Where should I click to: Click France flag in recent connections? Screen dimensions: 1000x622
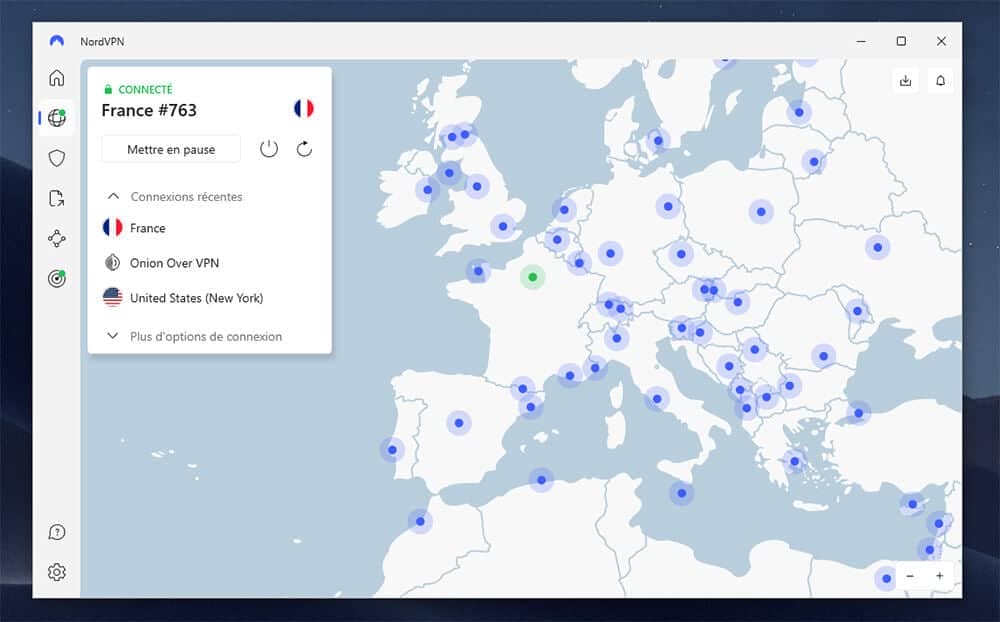[x=112, y=228]
